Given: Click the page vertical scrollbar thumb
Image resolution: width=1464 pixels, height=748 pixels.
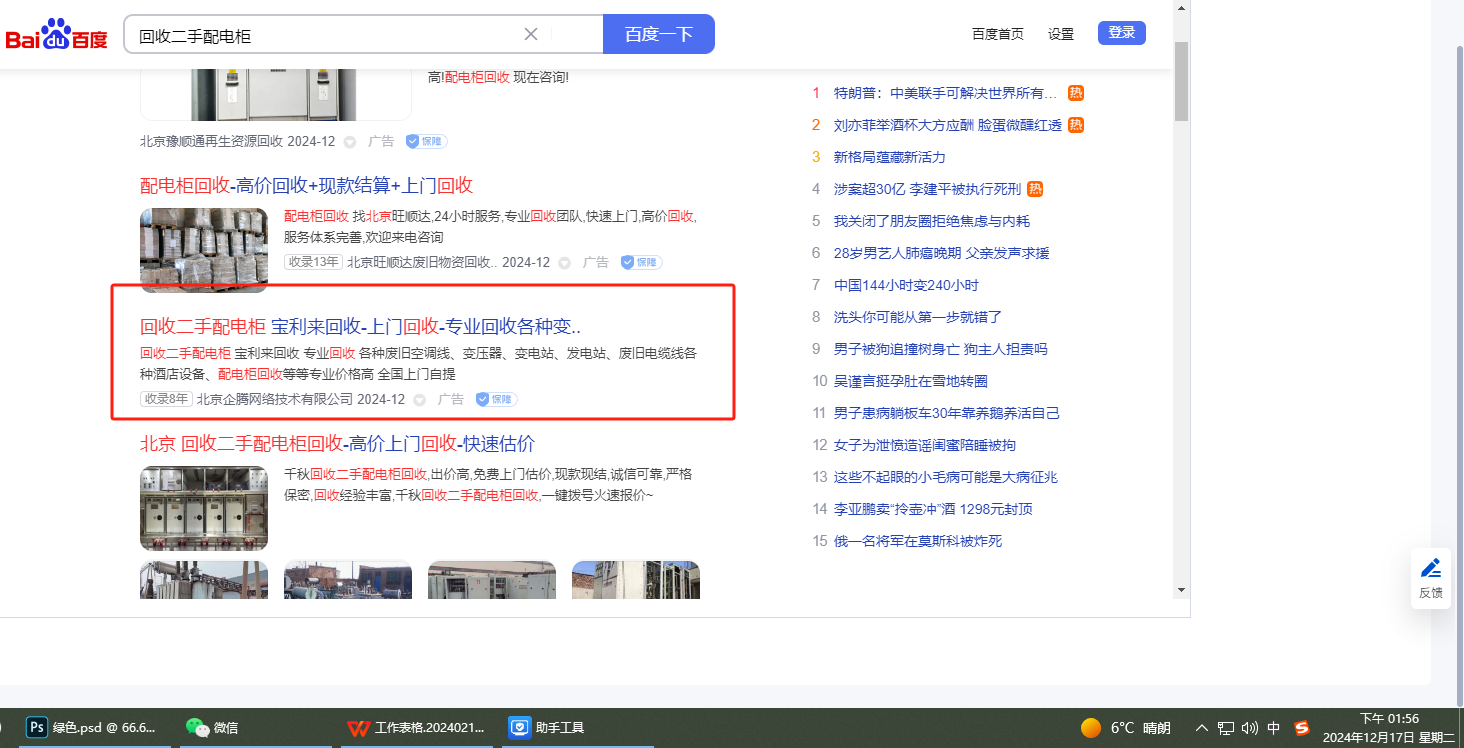Looking at the screenshot, I should pyautogui.click(x=1181, y=80).
